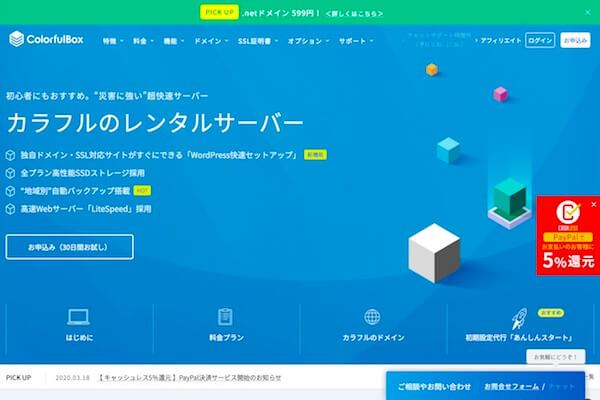Viewport: 600px width, 400px height.
Task: Expand the 料金 menu
Action: click(143, 41)
